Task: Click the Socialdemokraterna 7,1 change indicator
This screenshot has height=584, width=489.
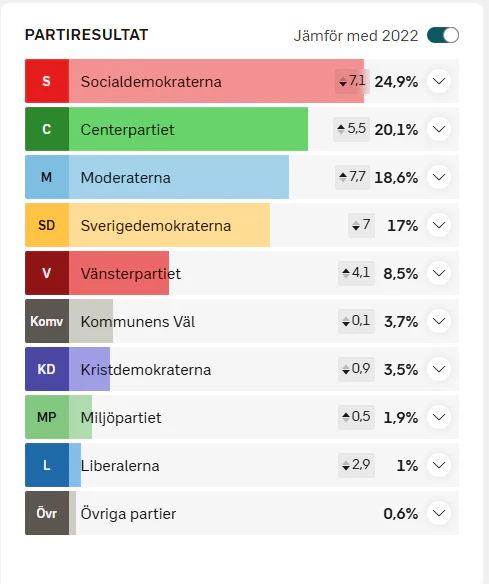Action: [352, 81]
